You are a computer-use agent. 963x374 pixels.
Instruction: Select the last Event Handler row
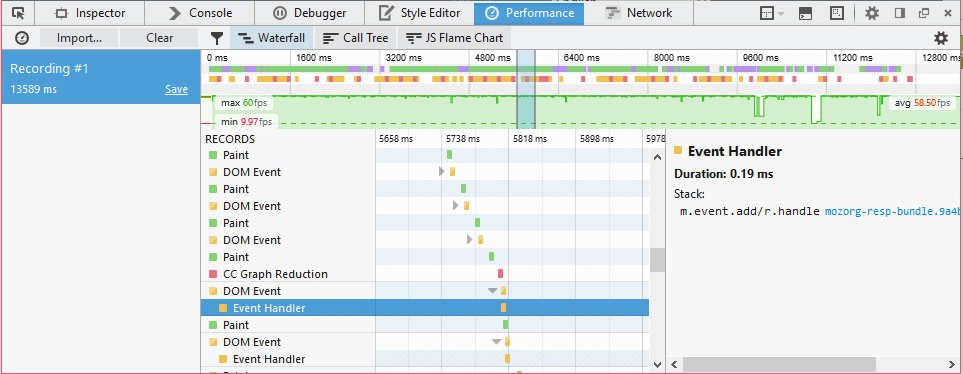[x=425, y=359]
